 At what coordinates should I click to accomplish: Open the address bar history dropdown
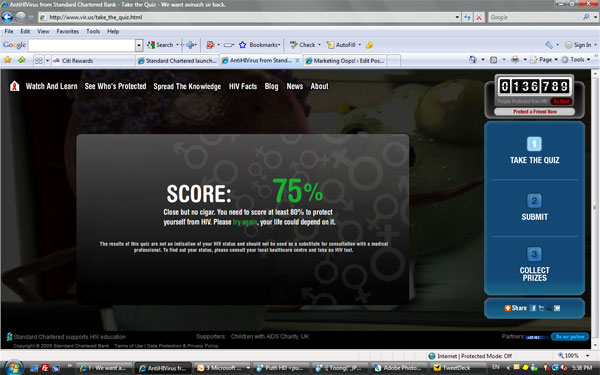click(457, 17)
